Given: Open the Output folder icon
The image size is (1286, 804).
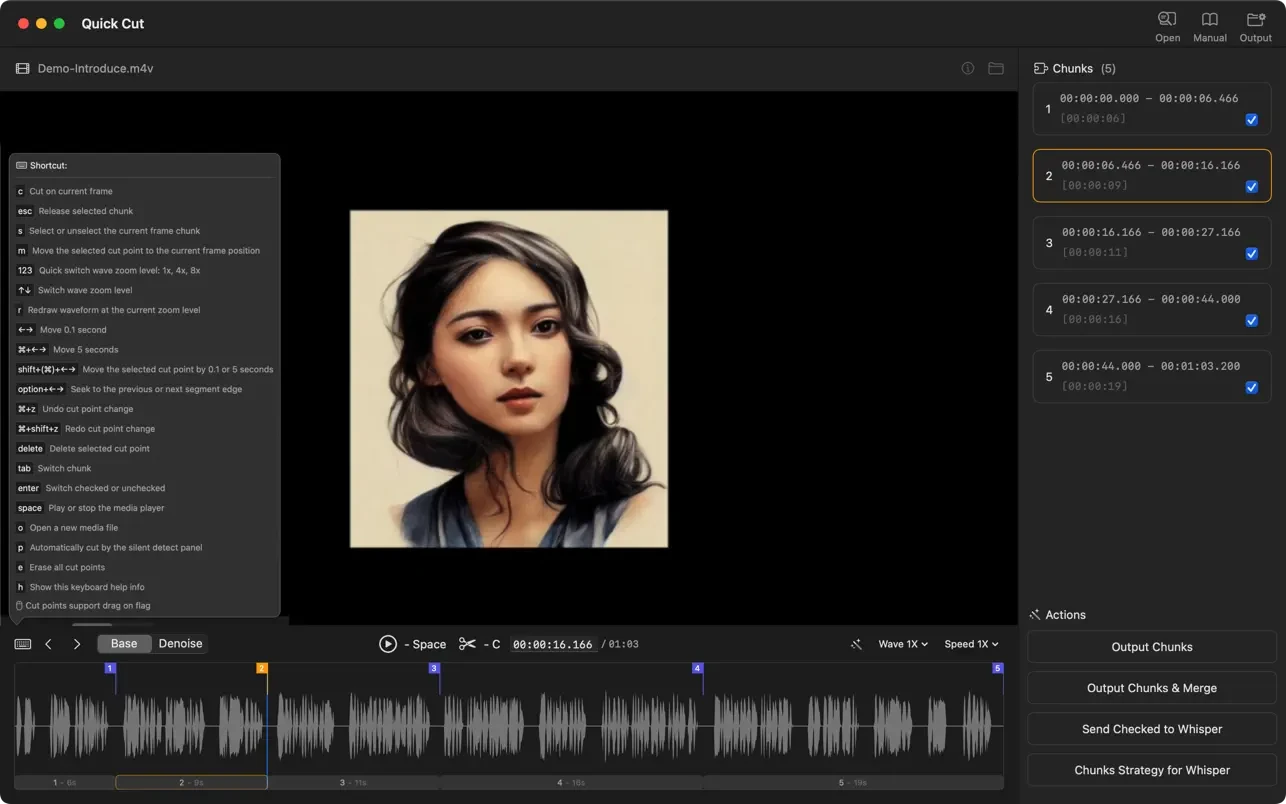Looking at the screenshot, I should (x=1255, y=20).
